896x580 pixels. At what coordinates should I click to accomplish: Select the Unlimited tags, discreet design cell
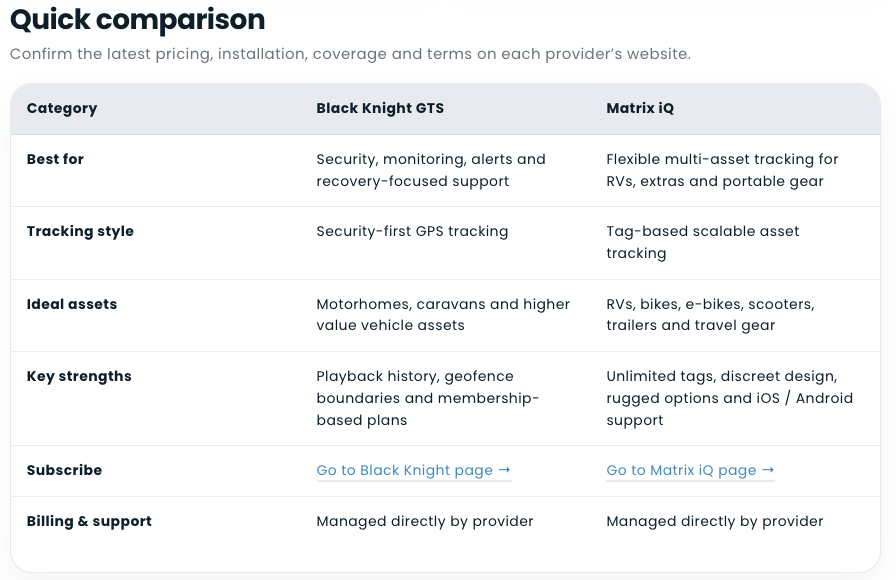(x=729, y=398)
